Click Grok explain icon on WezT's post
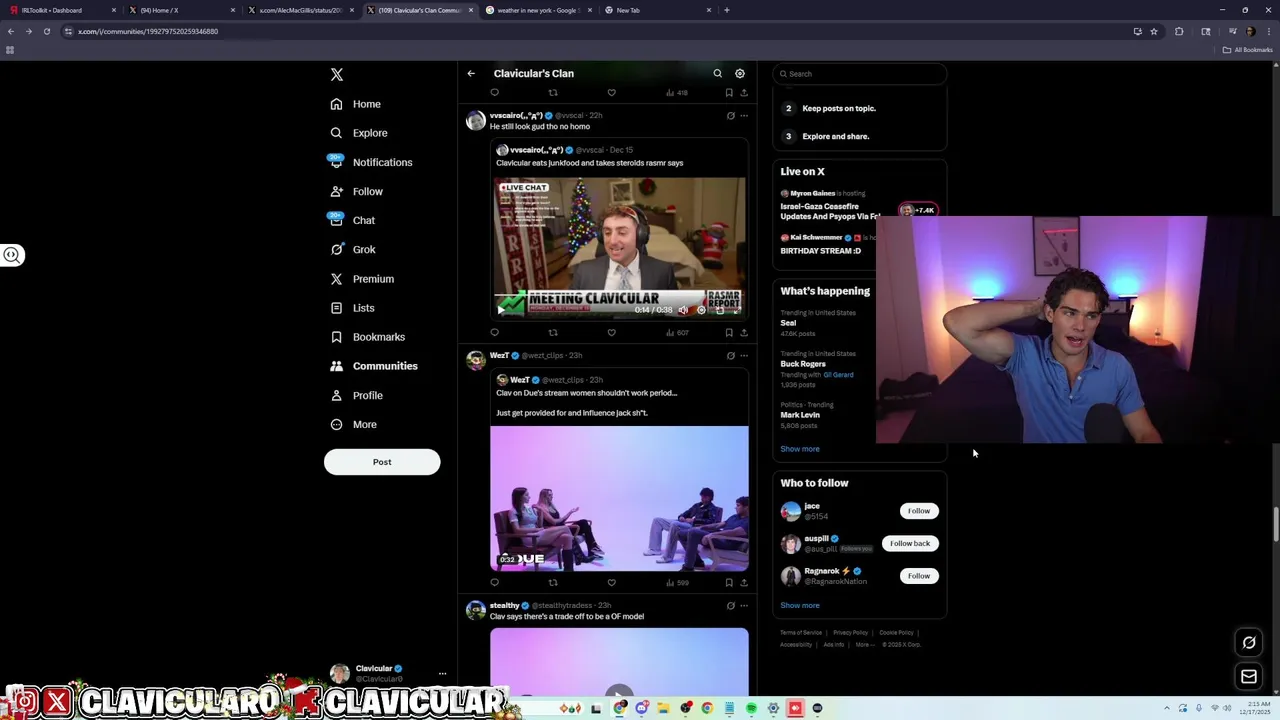The height and width of the screenshot is (720, 1280). click(x=730, y=356)
